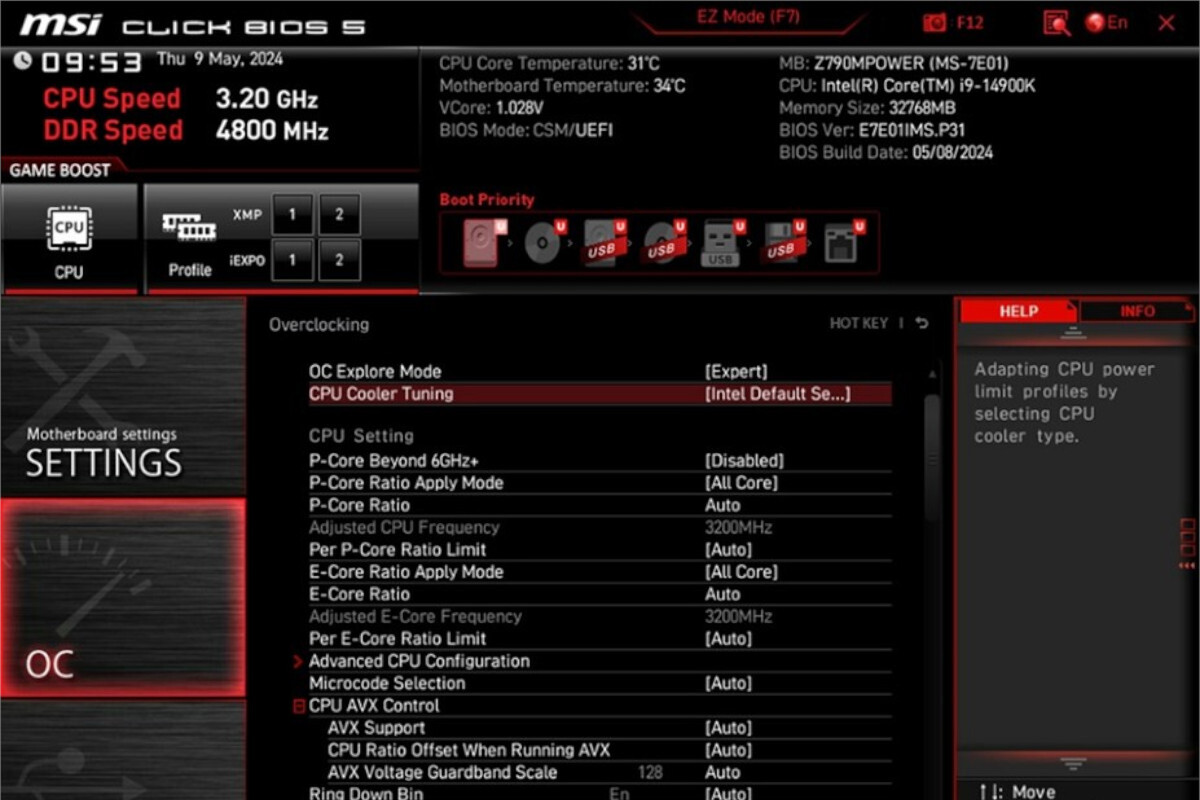Image resolution: width=1200 pixels, height=800 pixels.
Task: Click the CPU Setting section heading
Action: coord(360,436)
